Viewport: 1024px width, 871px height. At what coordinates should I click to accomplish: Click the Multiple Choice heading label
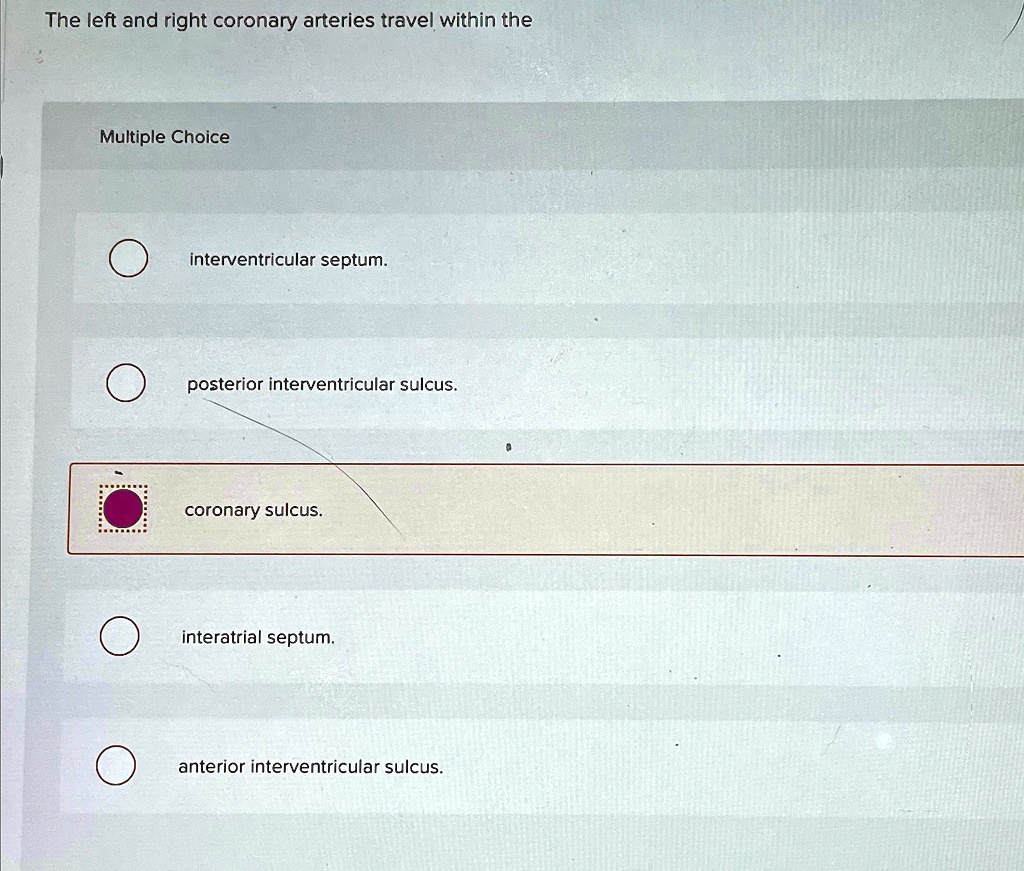tap(165, 137)
